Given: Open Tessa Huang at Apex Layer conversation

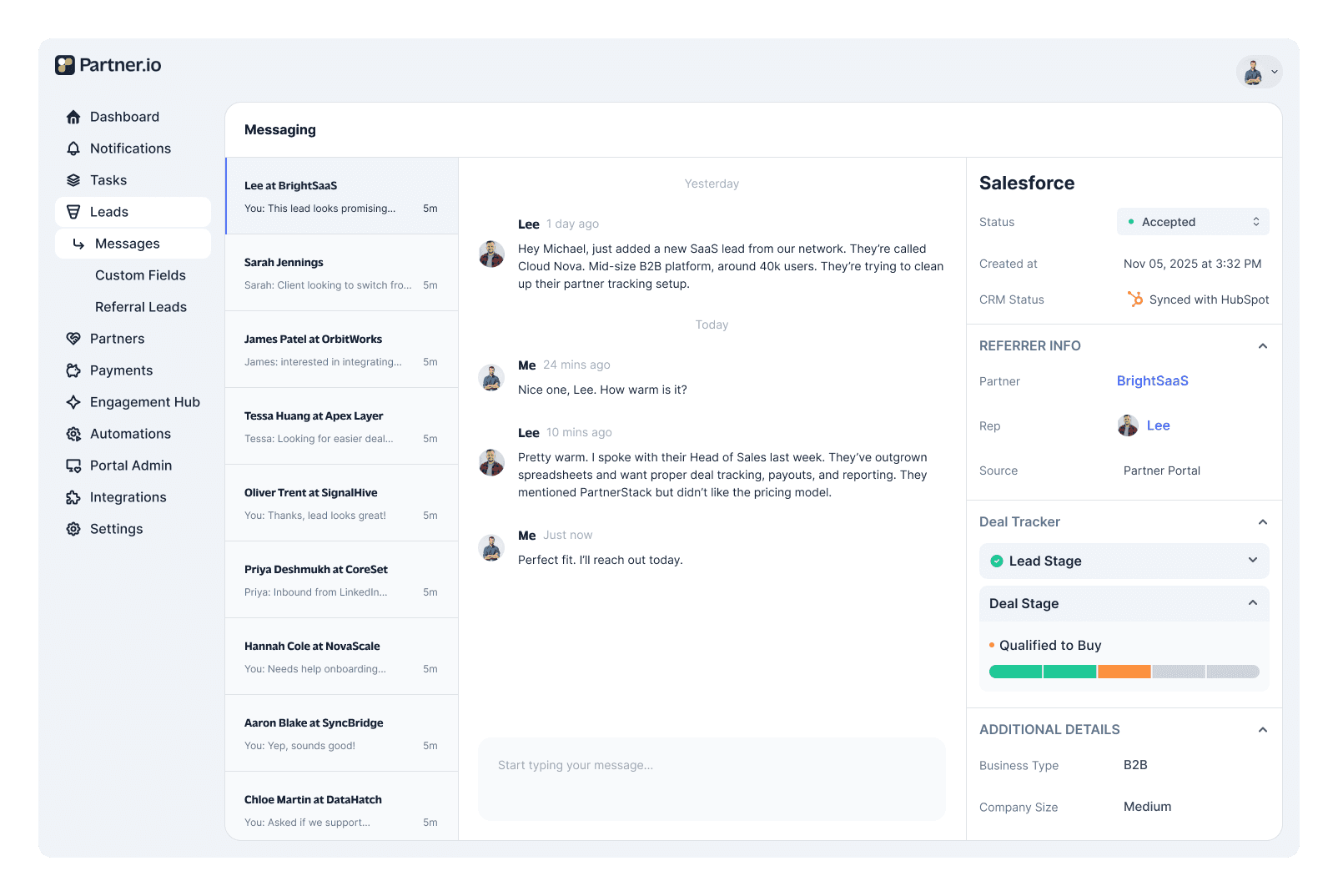Looking at the screenshot, I should click(x=342, y=426).
